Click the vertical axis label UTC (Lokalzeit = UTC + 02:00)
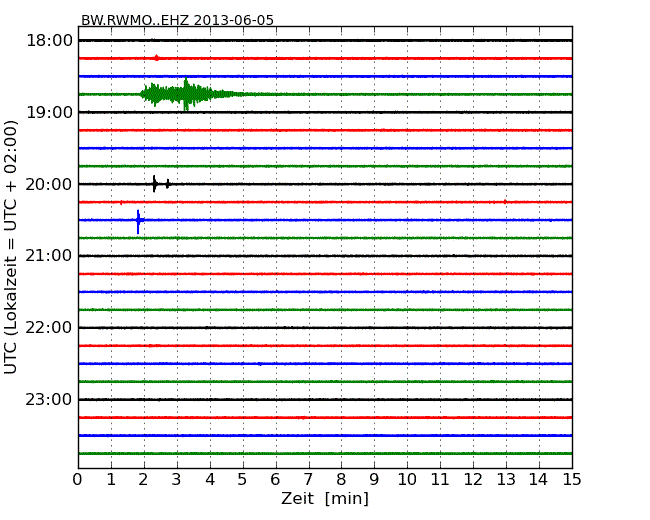650x520 pixels. (x=11, y=247)
